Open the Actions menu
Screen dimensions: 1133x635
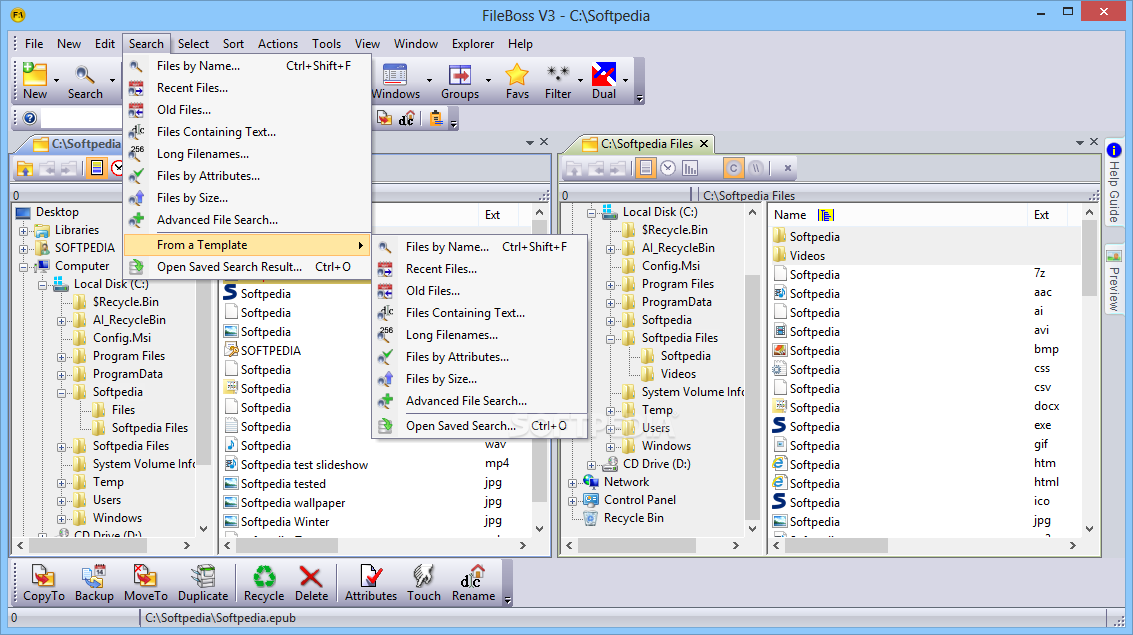(277, 43)
